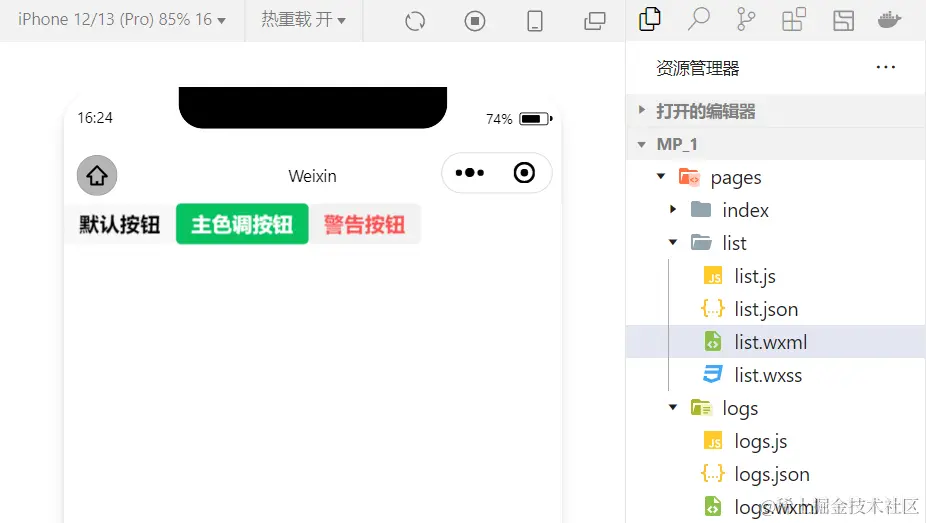926x523 pixels.
Task: Open the iPhone 12/13 device dropdown
Action: [x=122, y=20]
